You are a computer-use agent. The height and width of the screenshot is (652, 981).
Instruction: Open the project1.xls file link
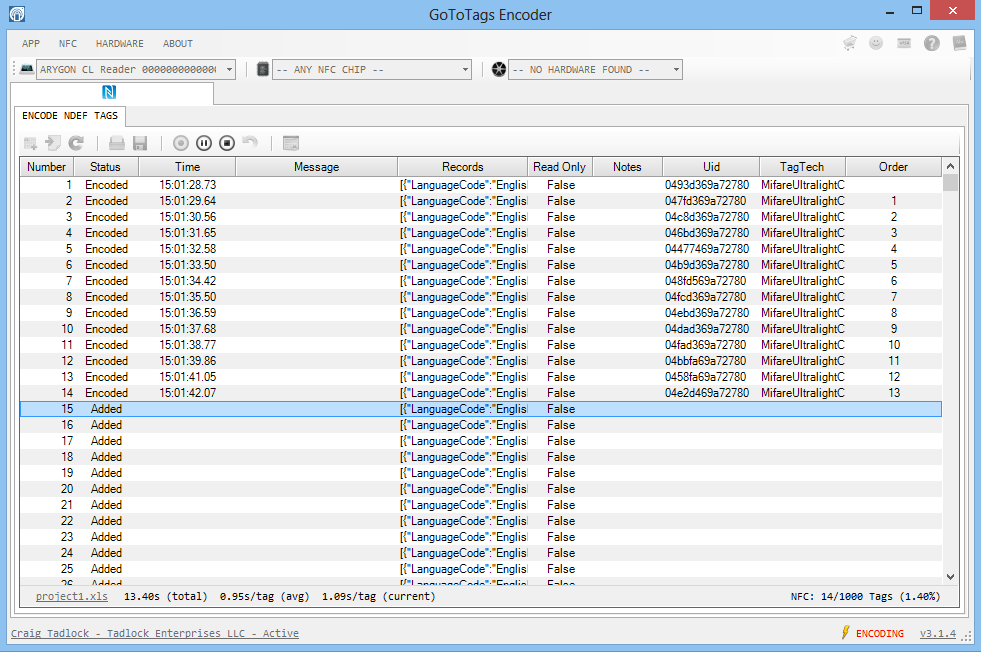(x=72, y=596)
